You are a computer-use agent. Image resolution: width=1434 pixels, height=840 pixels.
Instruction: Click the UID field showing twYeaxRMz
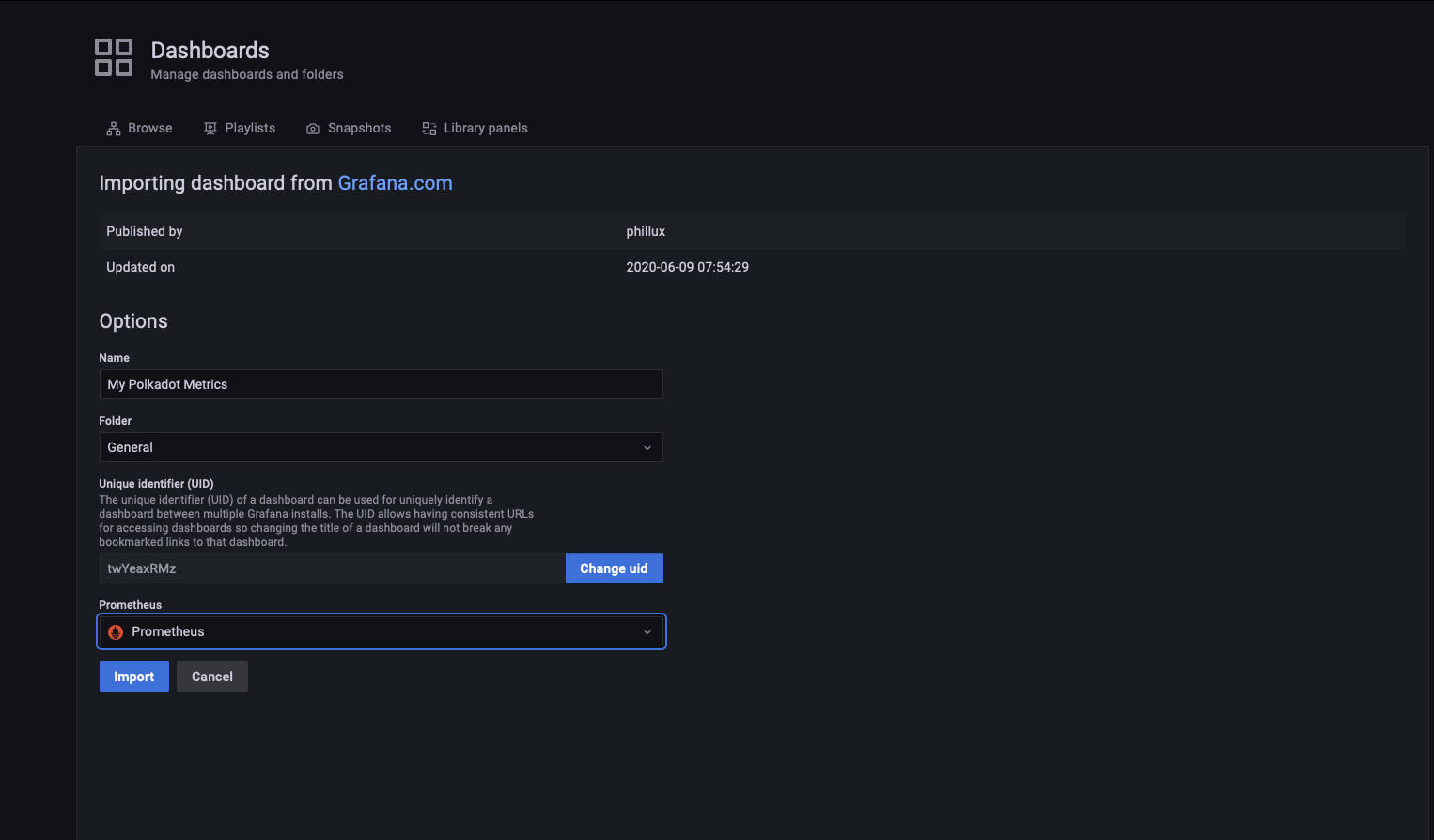coord(332,568)
